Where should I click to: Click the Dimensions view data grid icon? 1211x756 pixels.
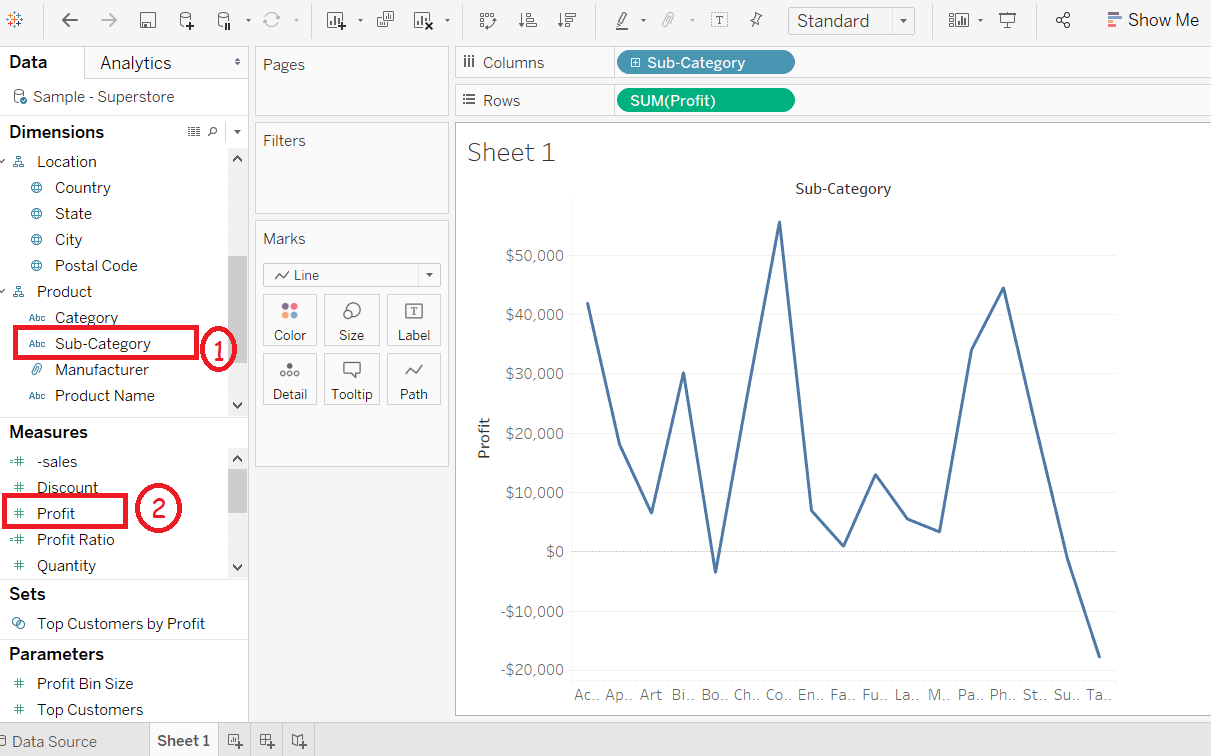[x=194, y=132]
